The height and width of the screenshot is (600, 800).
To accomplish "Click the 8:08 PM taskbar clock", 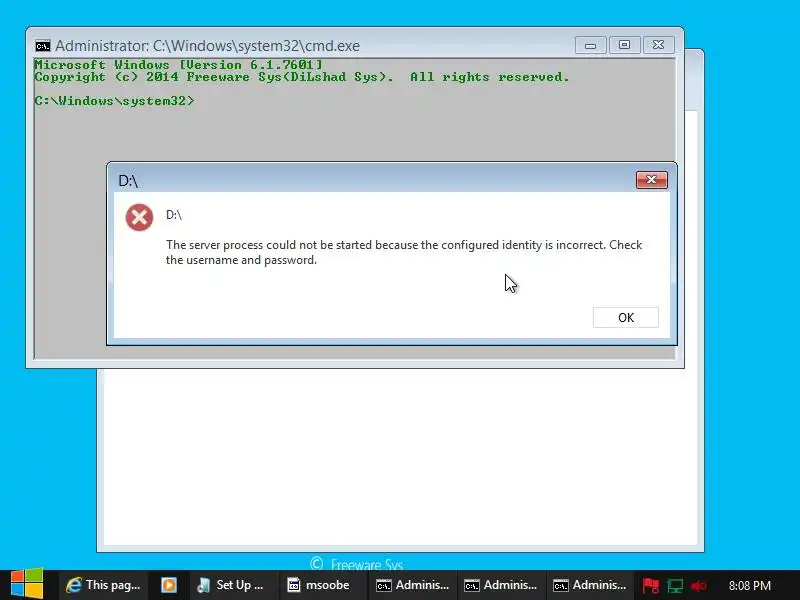I will pos(749,585).
